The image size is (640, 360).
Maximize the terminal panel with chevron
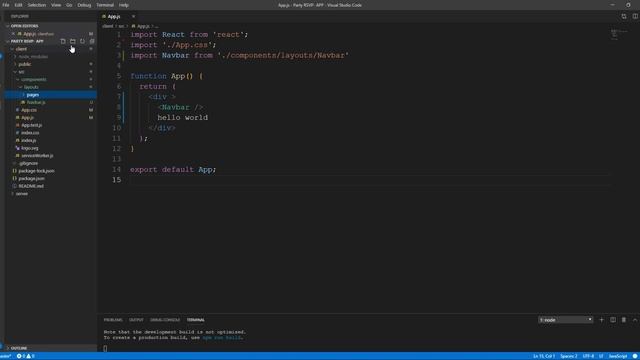point(635,320)
